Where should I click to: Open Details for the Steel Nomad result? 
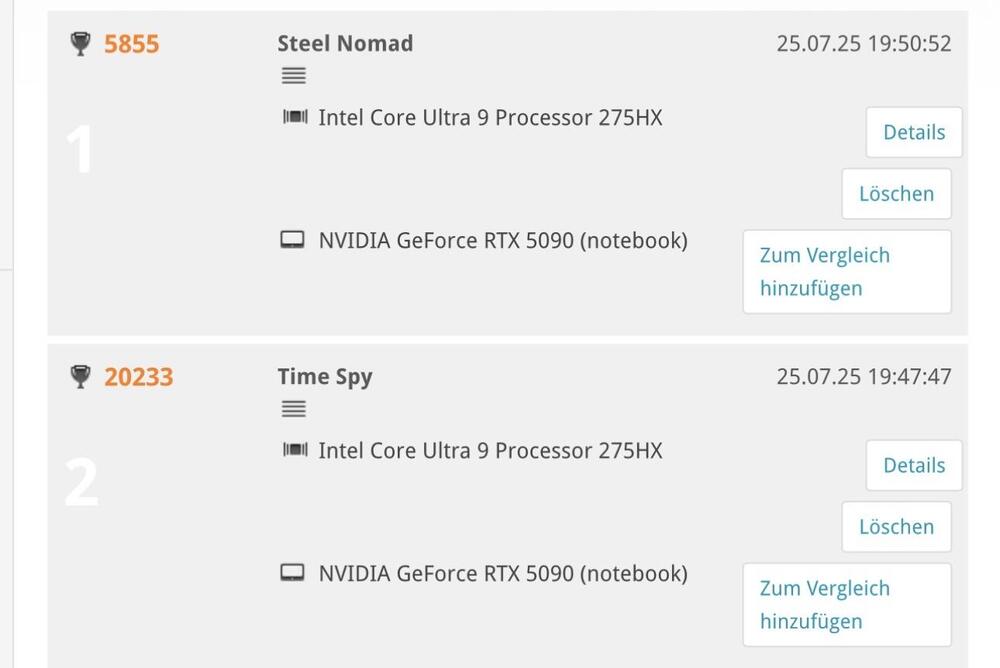pyautogui.click(x=913, y=132)
